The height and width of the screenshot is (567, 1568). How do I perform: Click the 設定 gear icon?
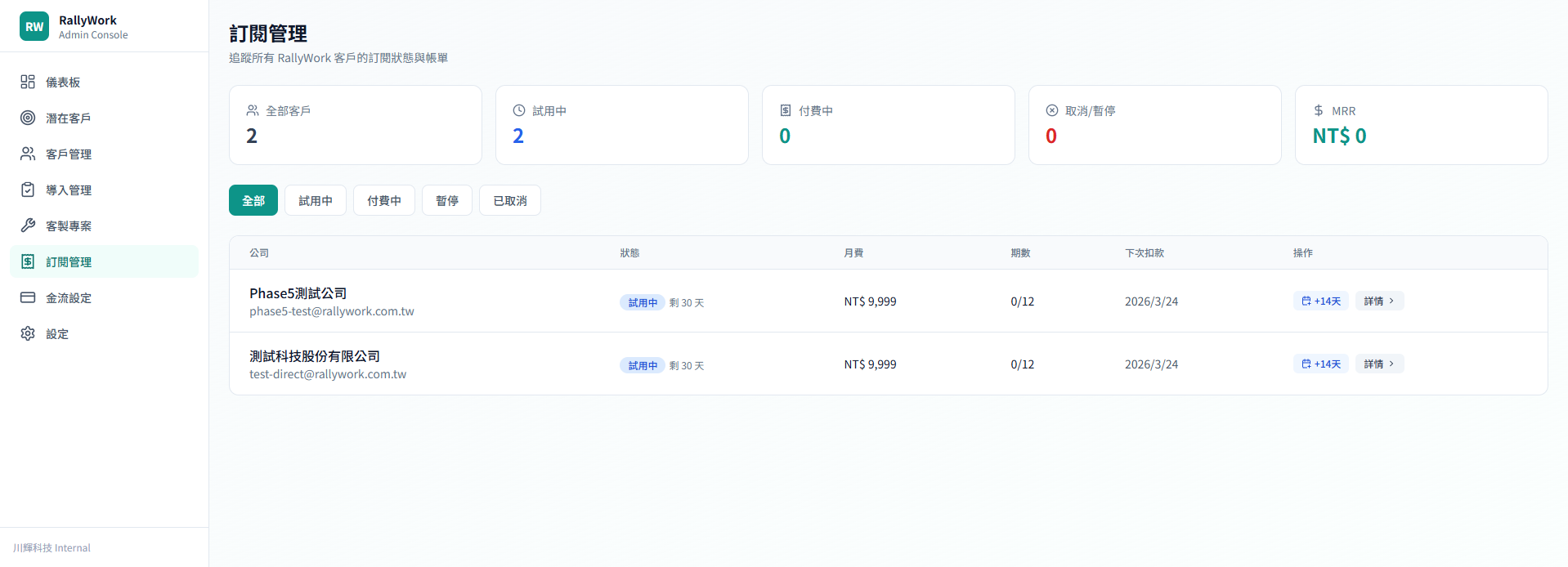coord(28,333)
